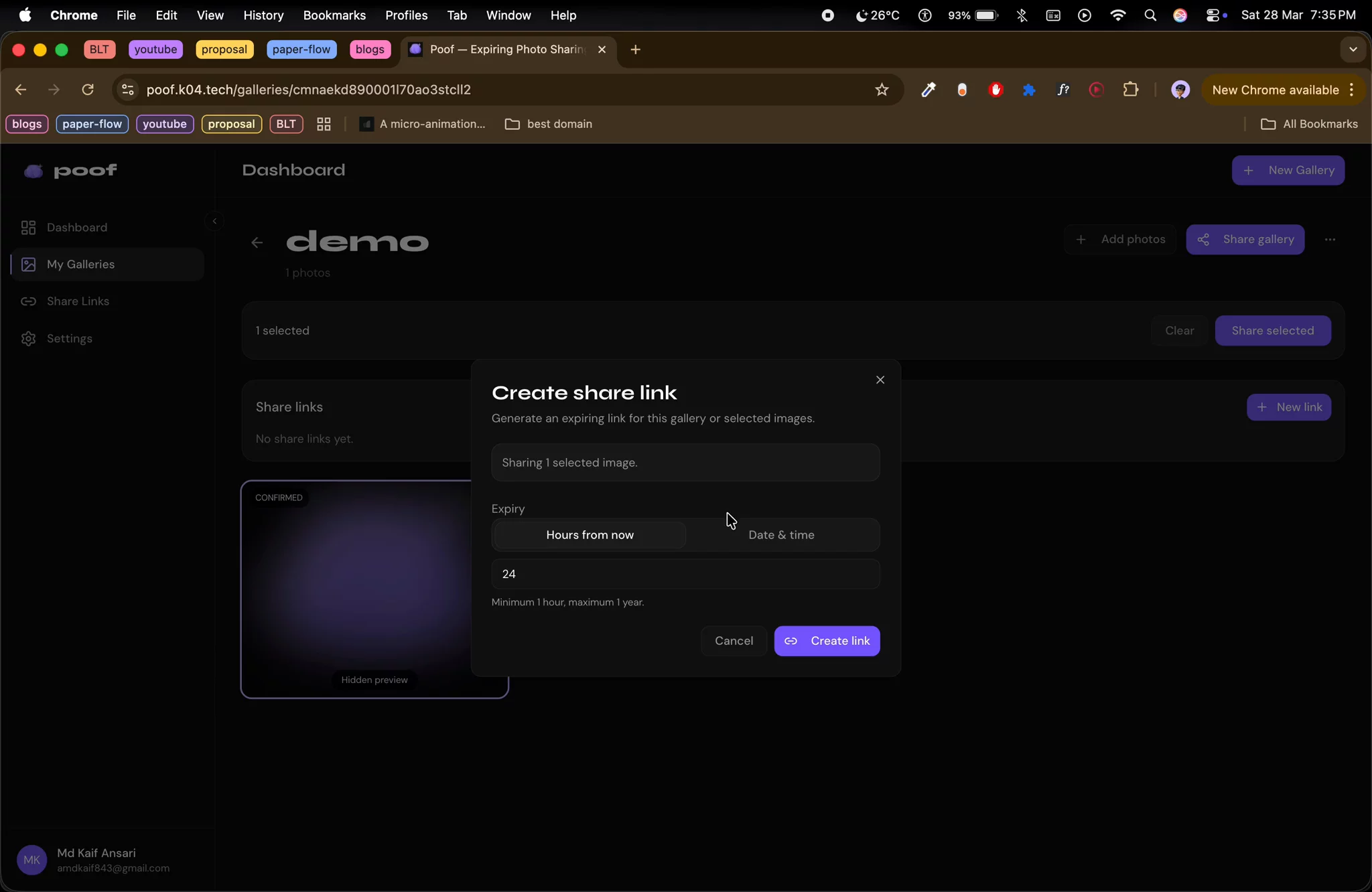Click the Share gallery button

pos(1245,239)
